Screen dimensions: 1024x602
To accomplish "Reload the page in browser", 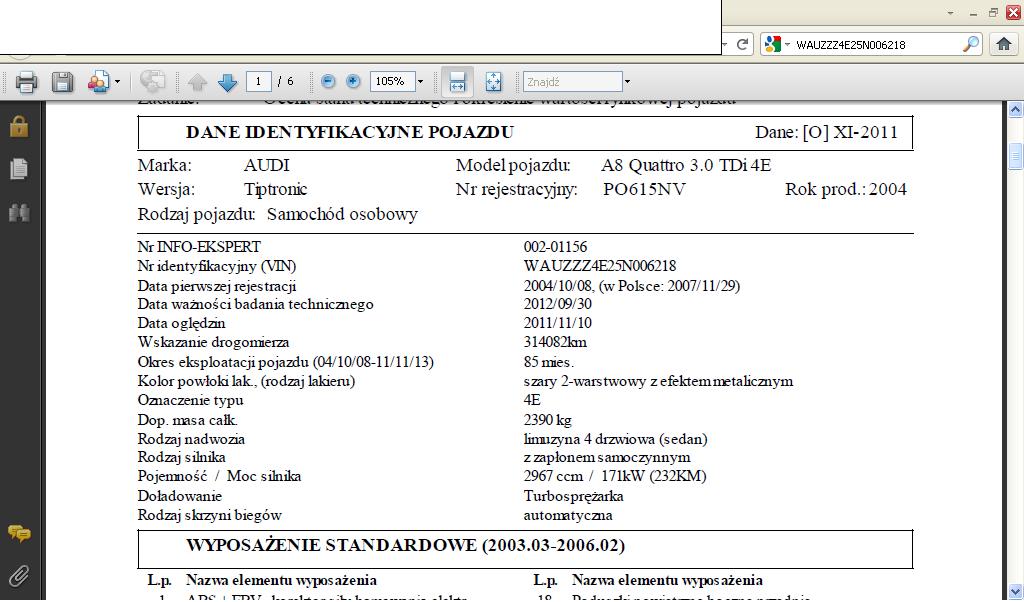I will (742, 44).
